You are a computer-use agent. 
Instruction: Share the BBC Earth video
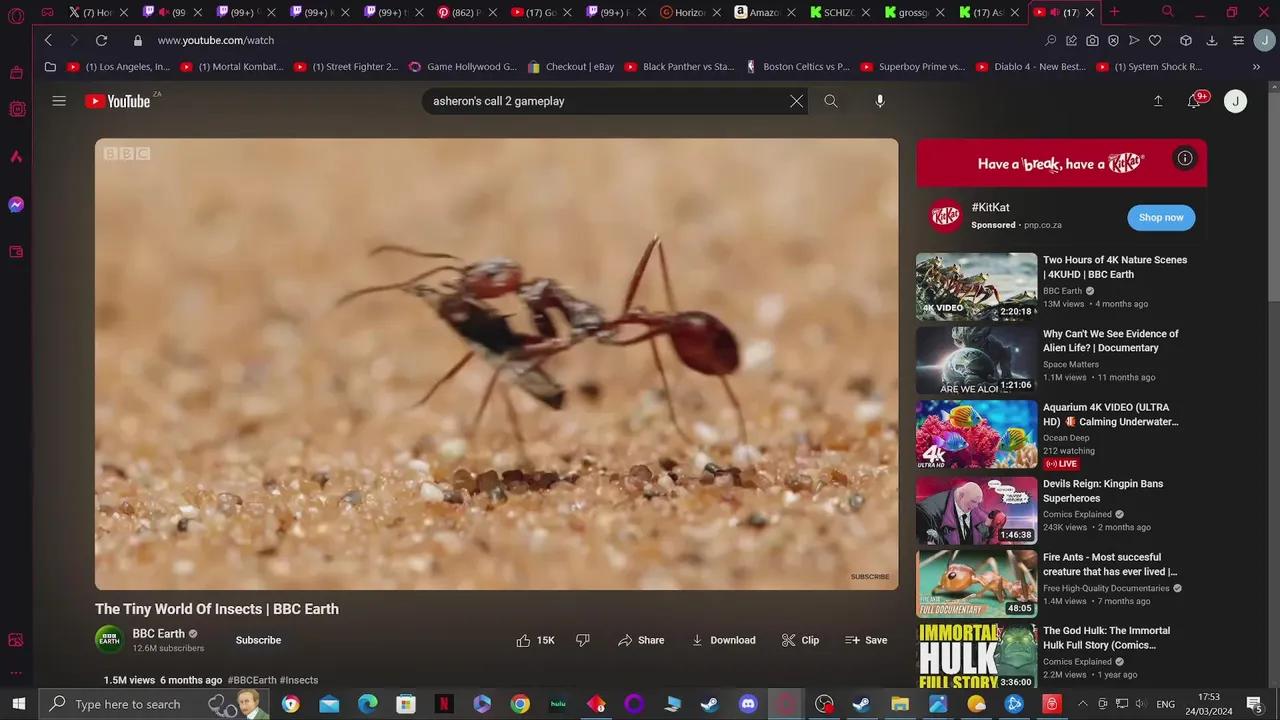tap(641, 640)
